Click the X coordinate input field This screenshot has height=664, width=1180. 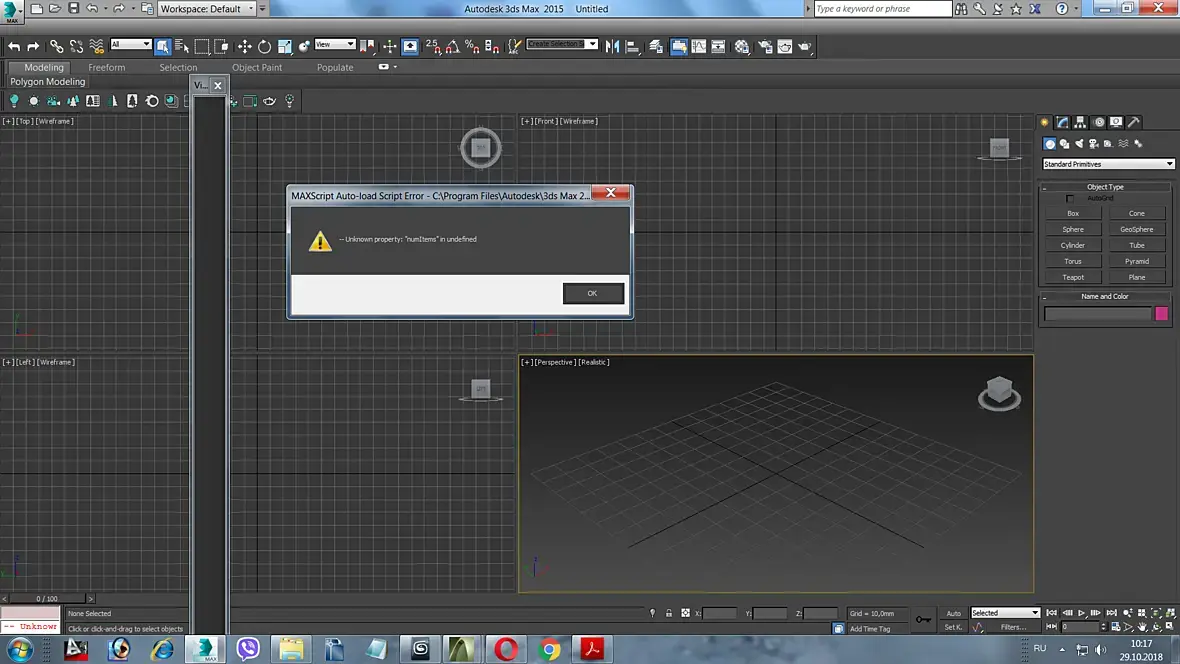coord(720,614)
